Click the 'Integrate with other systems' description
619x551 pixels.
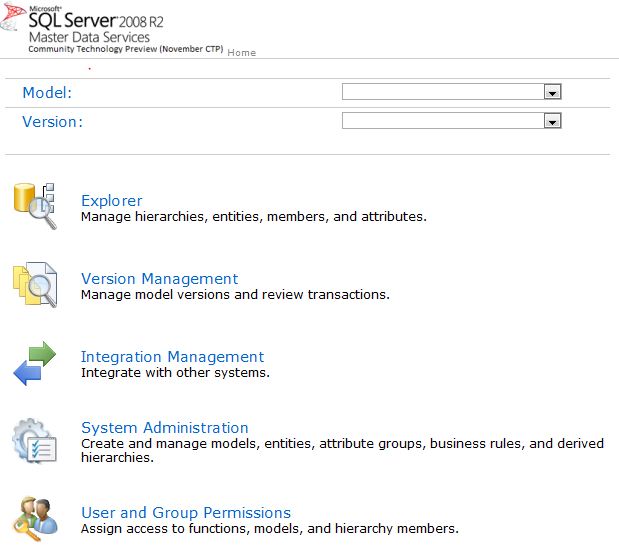click(175, 373)
